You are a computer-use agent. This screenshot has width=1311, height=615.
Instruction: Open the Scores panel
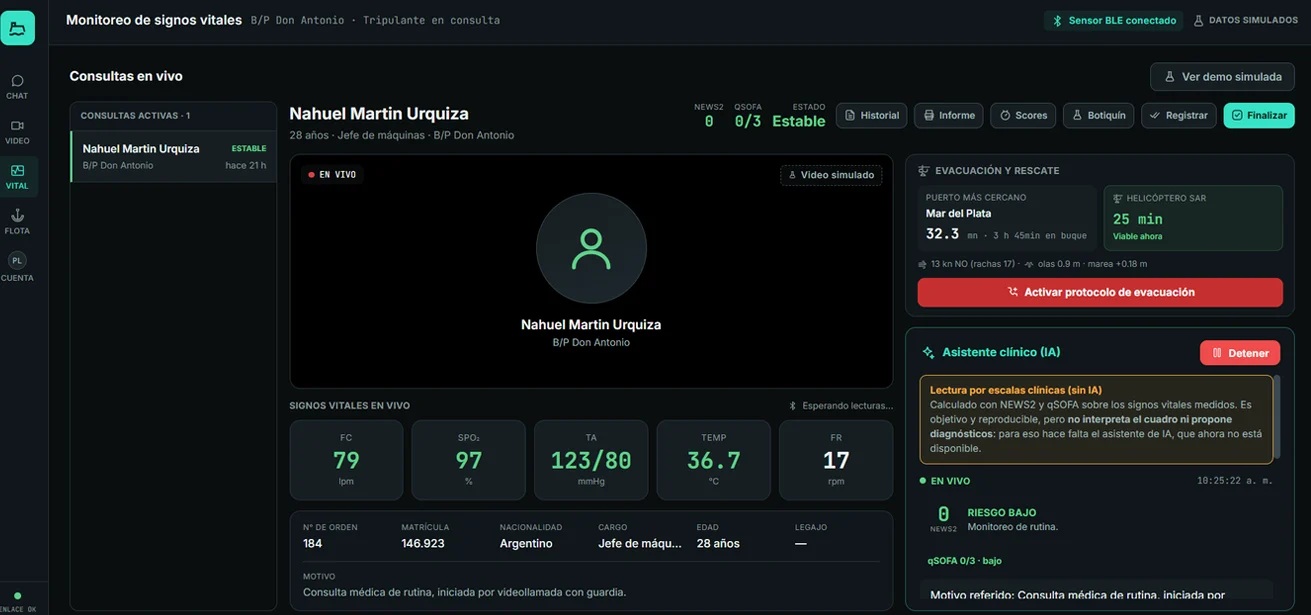1023,115
